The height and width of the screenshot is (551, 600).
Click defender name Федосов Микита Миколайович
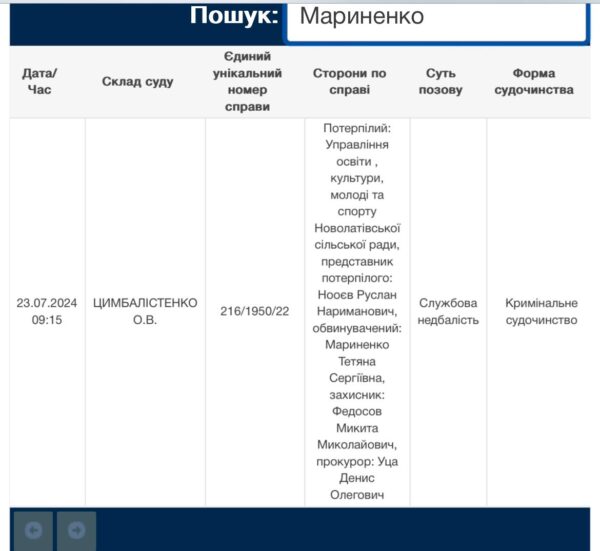pos(357,427)
